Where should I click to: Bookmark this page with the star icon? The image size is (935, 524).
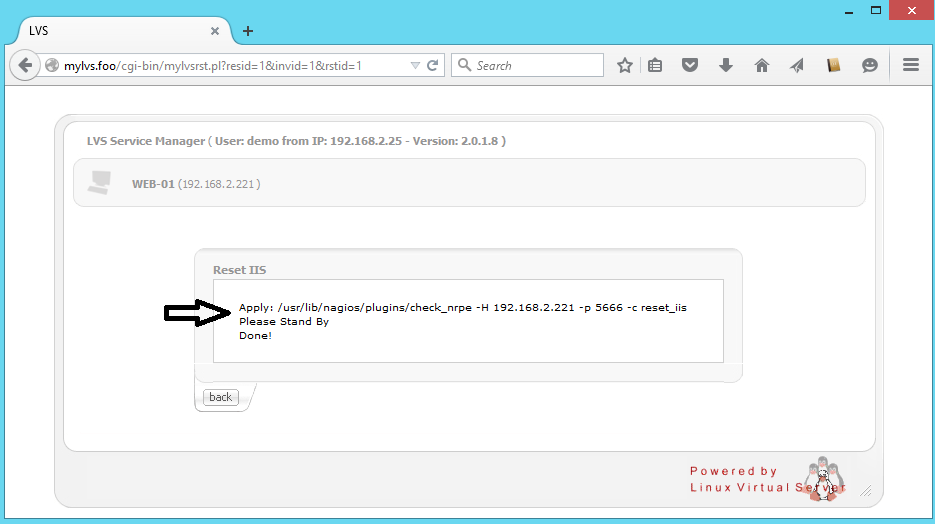[x=625, y=66]
